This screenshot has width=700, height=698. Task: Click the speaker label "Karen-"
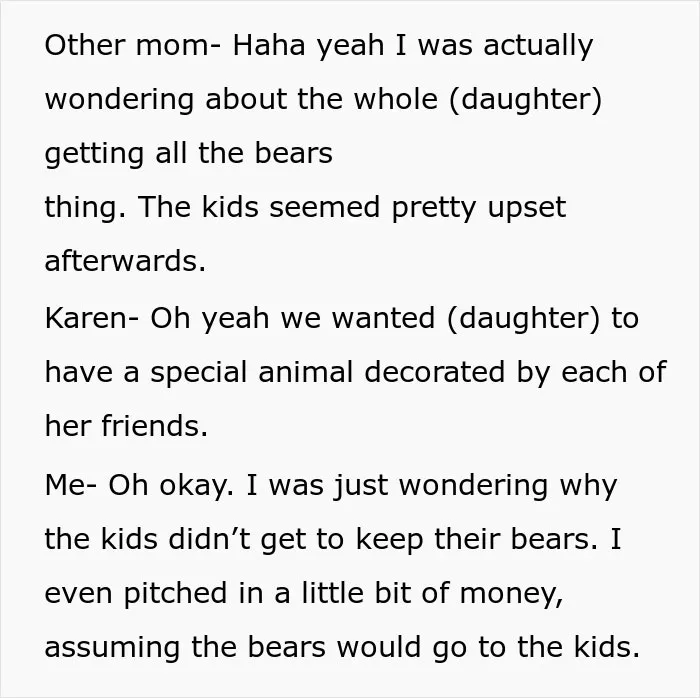tap(92, 318)
